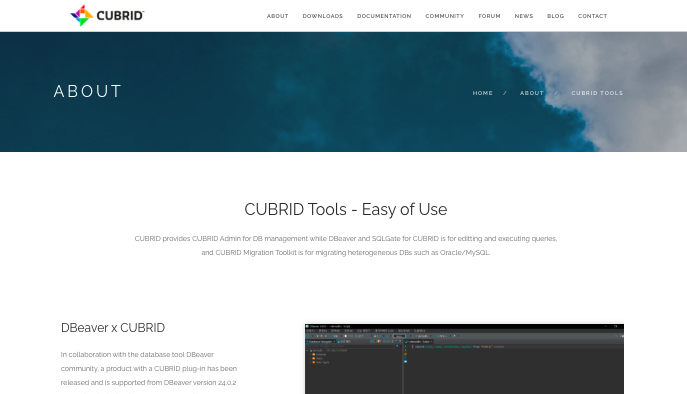Click the 'DBeaver x CUBRID' heading
687x394 pixels.
(x=113, y=328)
